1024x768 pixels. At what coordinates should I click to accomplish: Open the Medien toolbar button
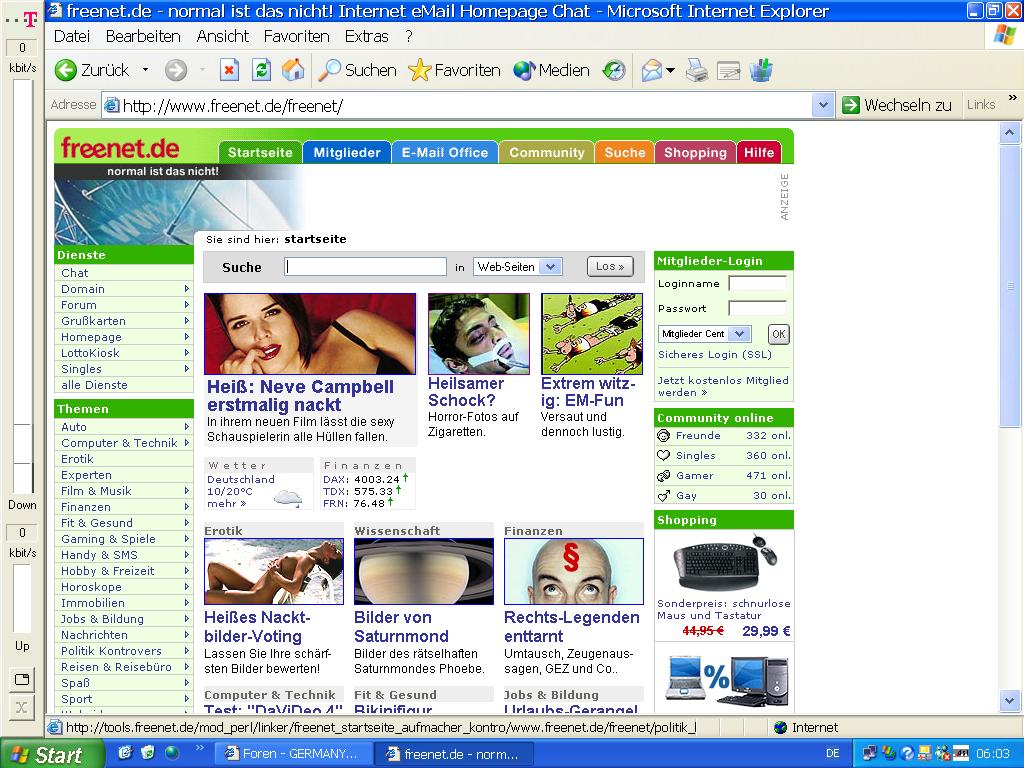[x=551, y=70]
